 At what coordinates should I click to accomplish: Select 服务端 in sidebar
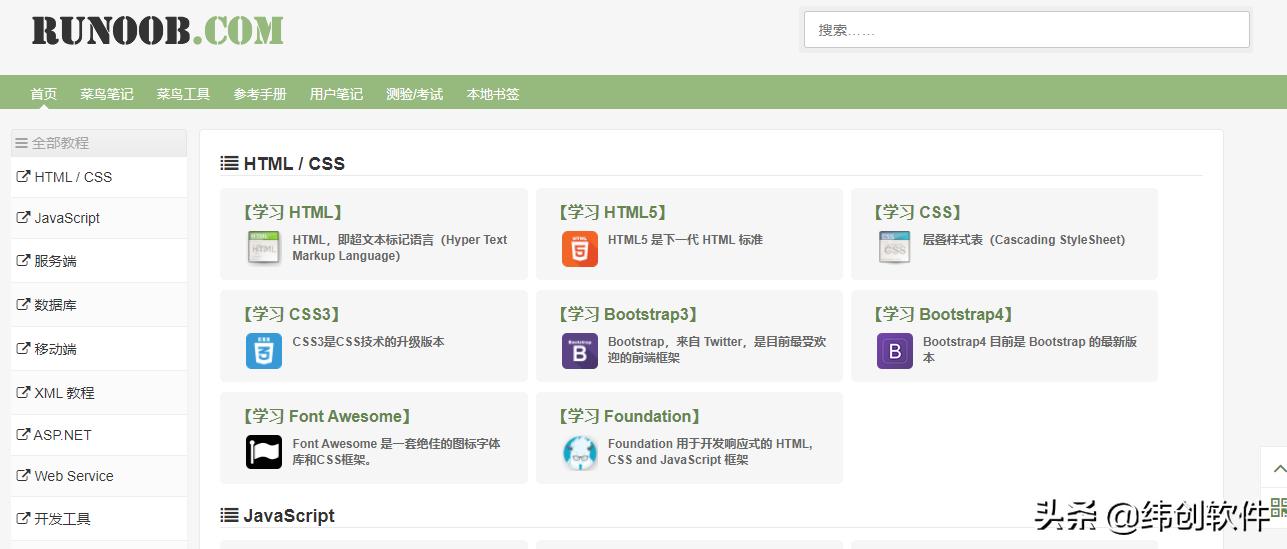point(99,261)
